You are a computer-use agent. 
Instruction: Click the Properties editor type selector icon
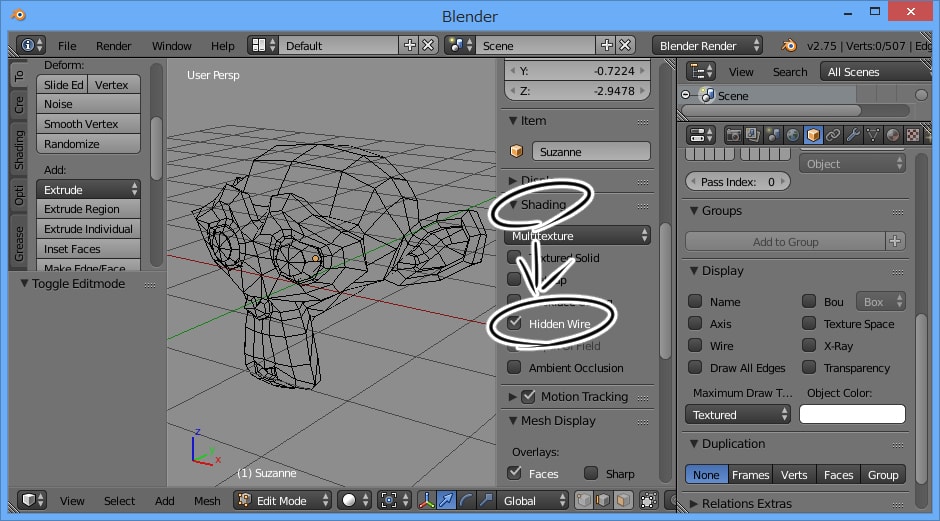click(x=701, y=135)
